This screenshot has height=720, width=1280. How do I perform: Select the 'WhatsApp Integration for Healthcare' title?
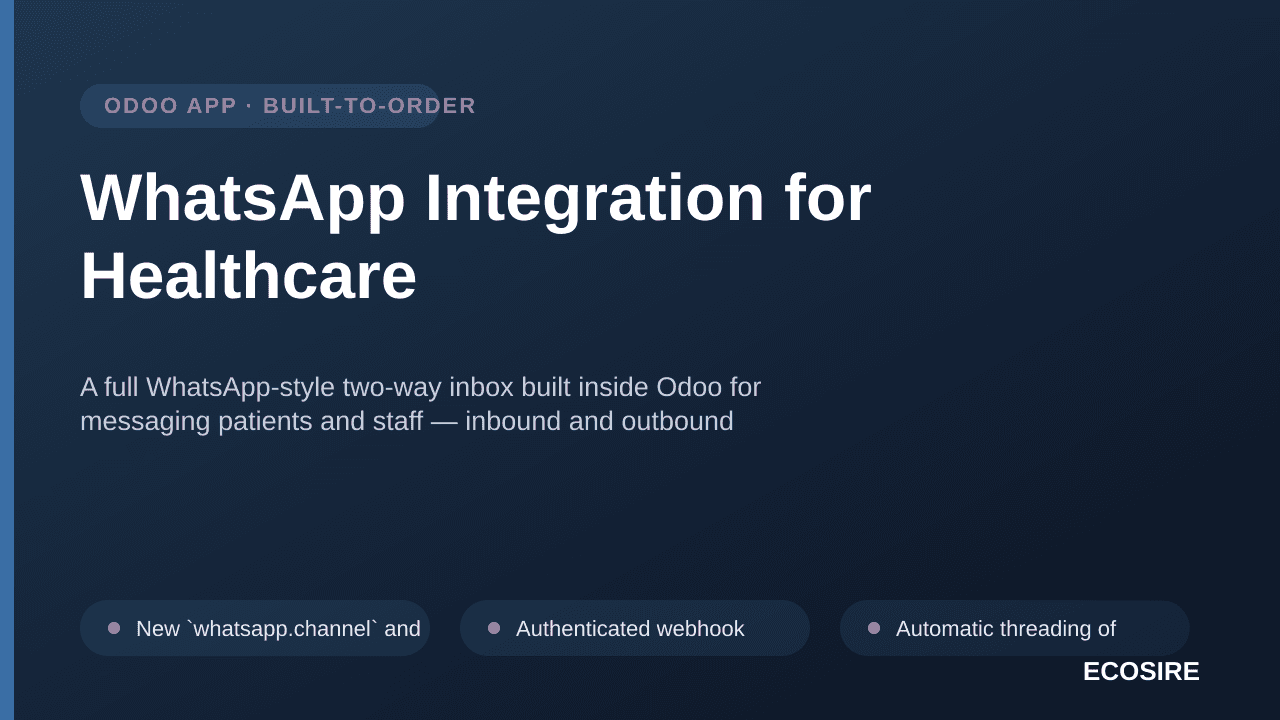click(476, 236)
